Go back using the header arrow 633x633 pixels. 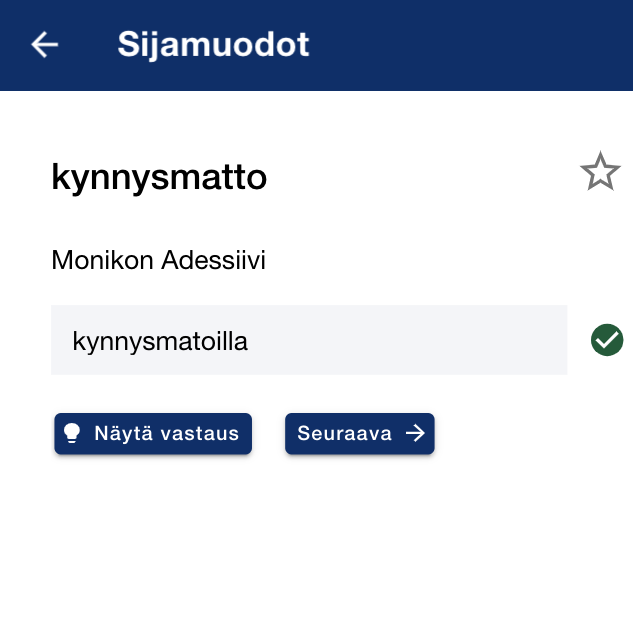pyautogui.click(x=45, y=45)
